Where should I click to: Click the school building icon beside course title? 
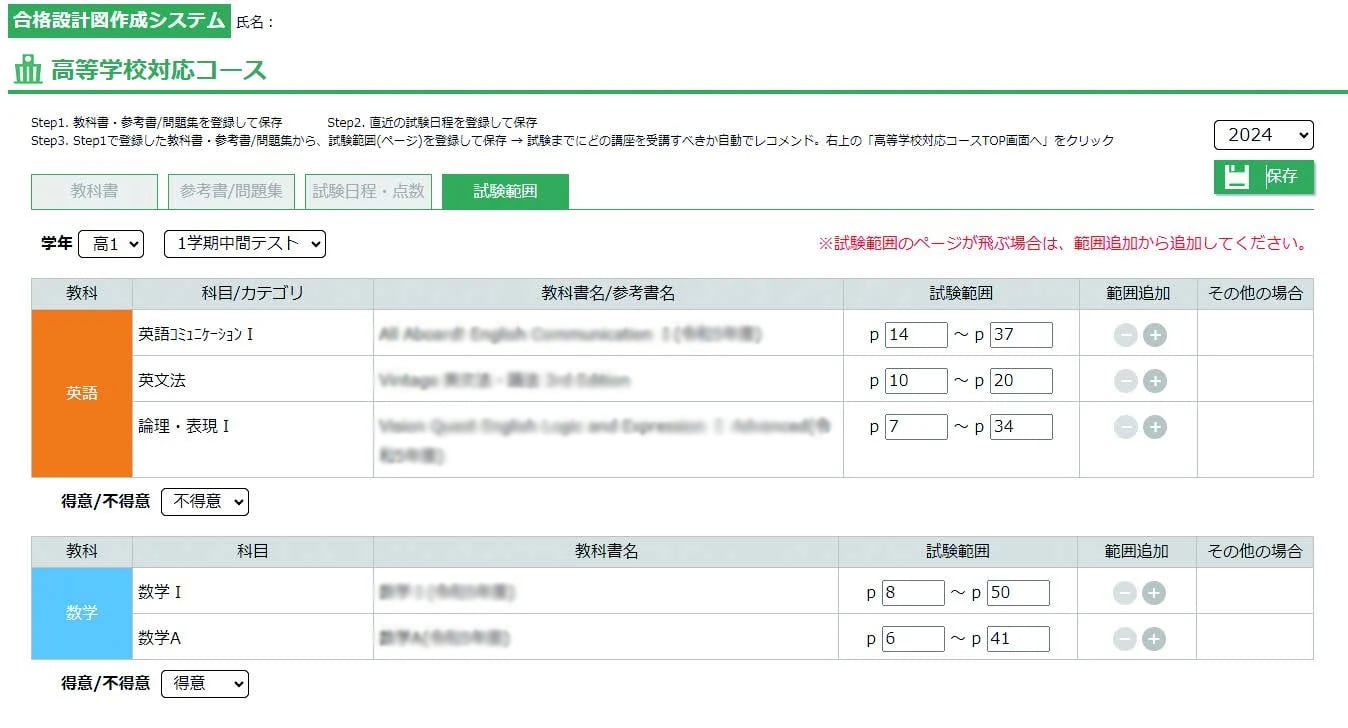click(29, 69)
